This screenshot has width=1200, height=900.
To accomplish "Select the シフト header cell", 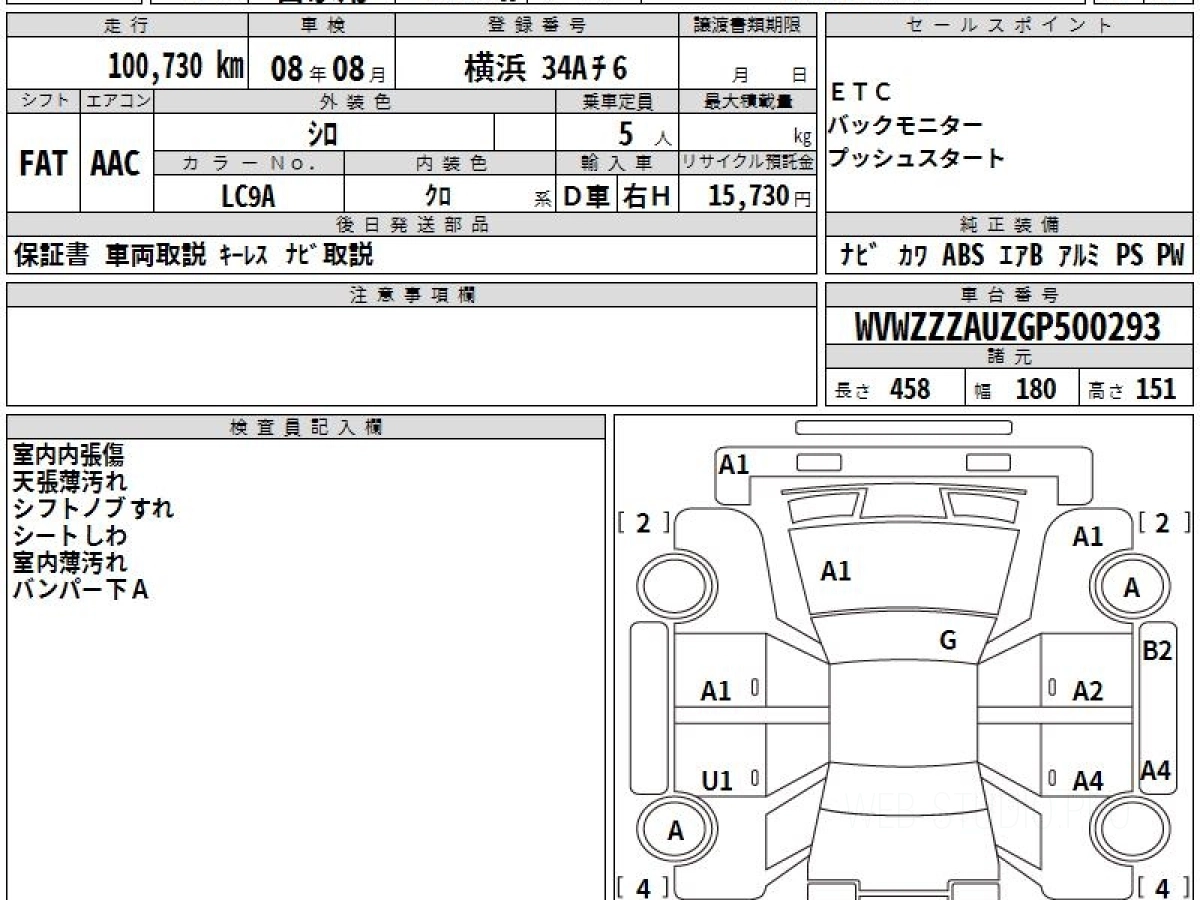I will click(44, 101).
